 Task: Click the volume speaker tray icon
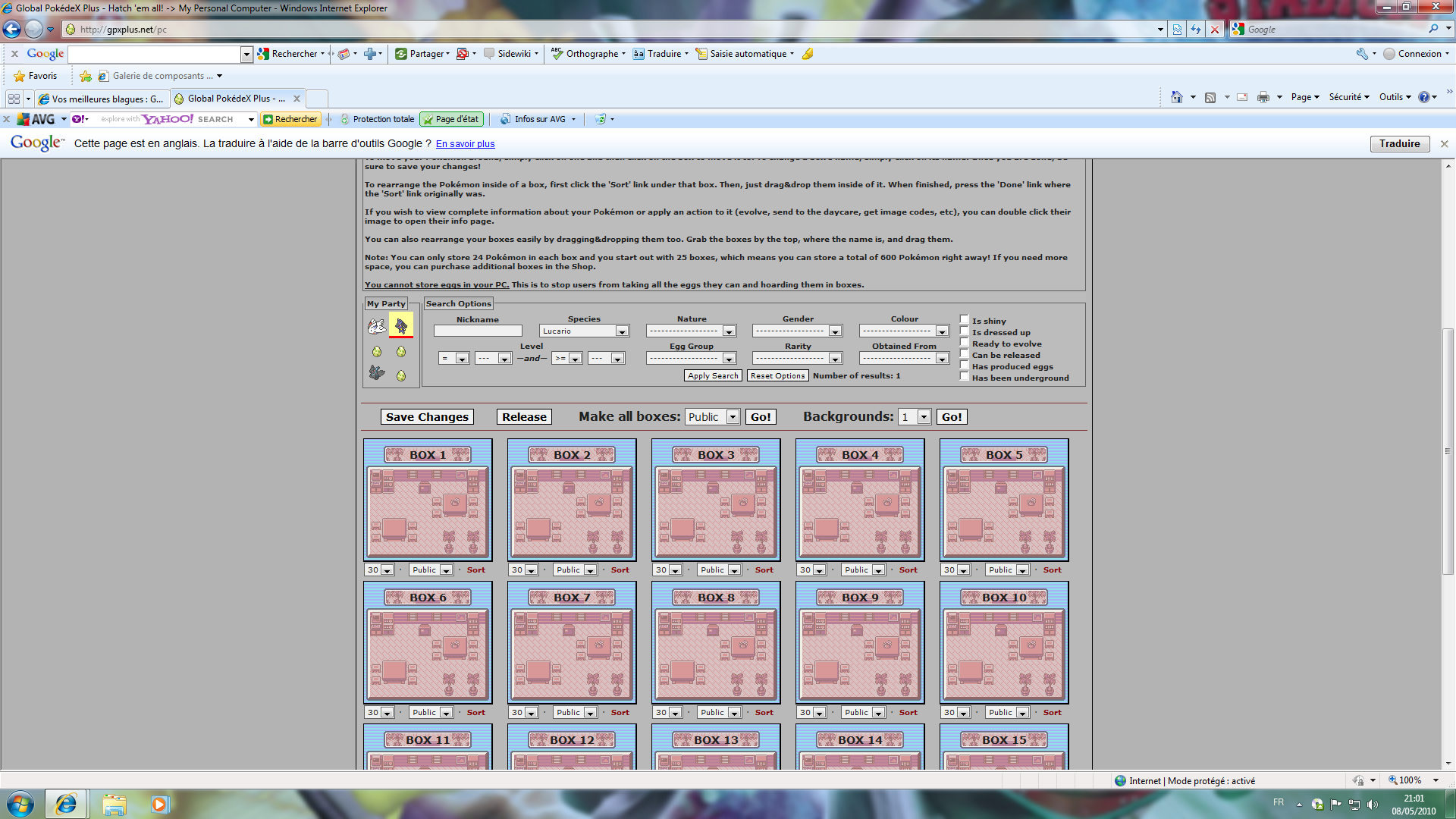pyautogui.click(x=1373, y=805)
